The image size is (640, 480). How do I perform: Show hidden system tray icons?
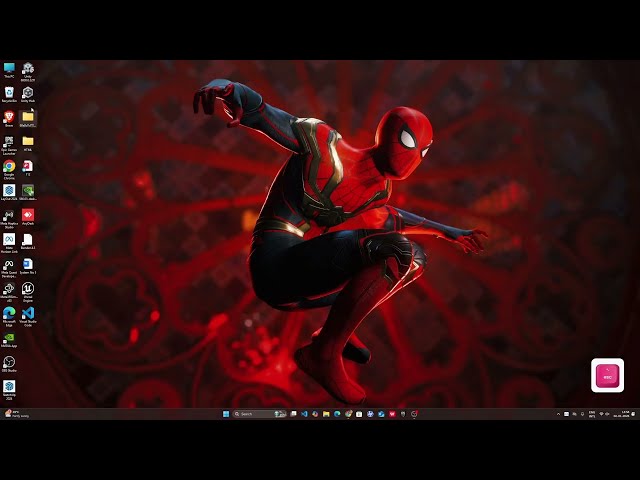[558, 414]
